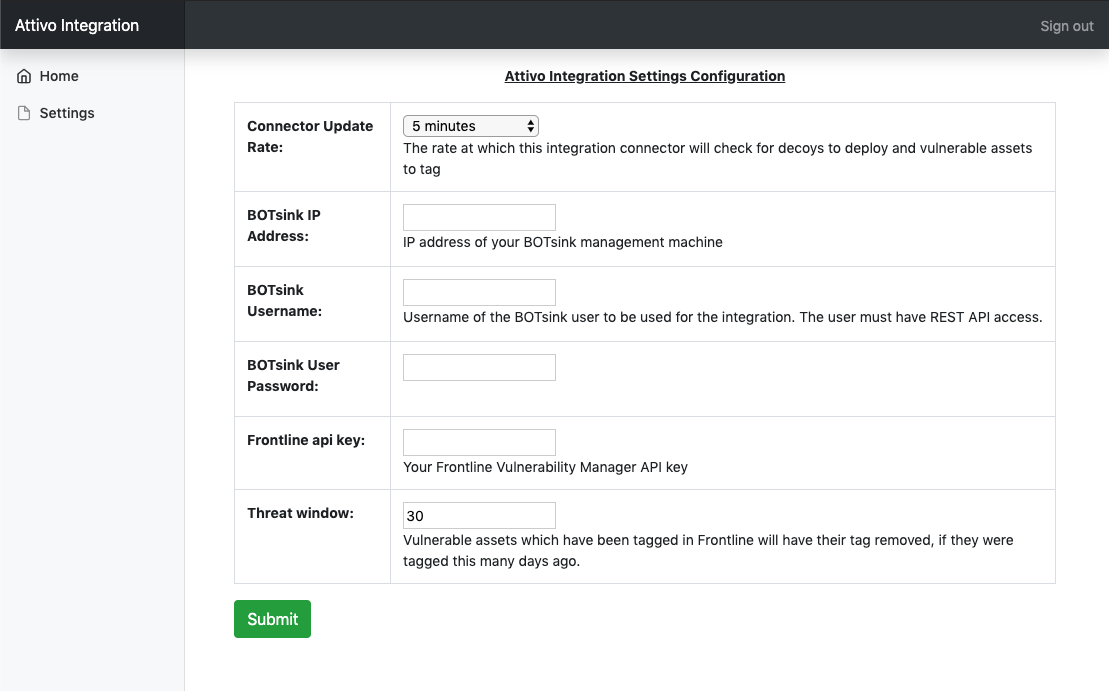Open the Home sidebar link
Screen dimensions: 1109x691
[59, 76]
